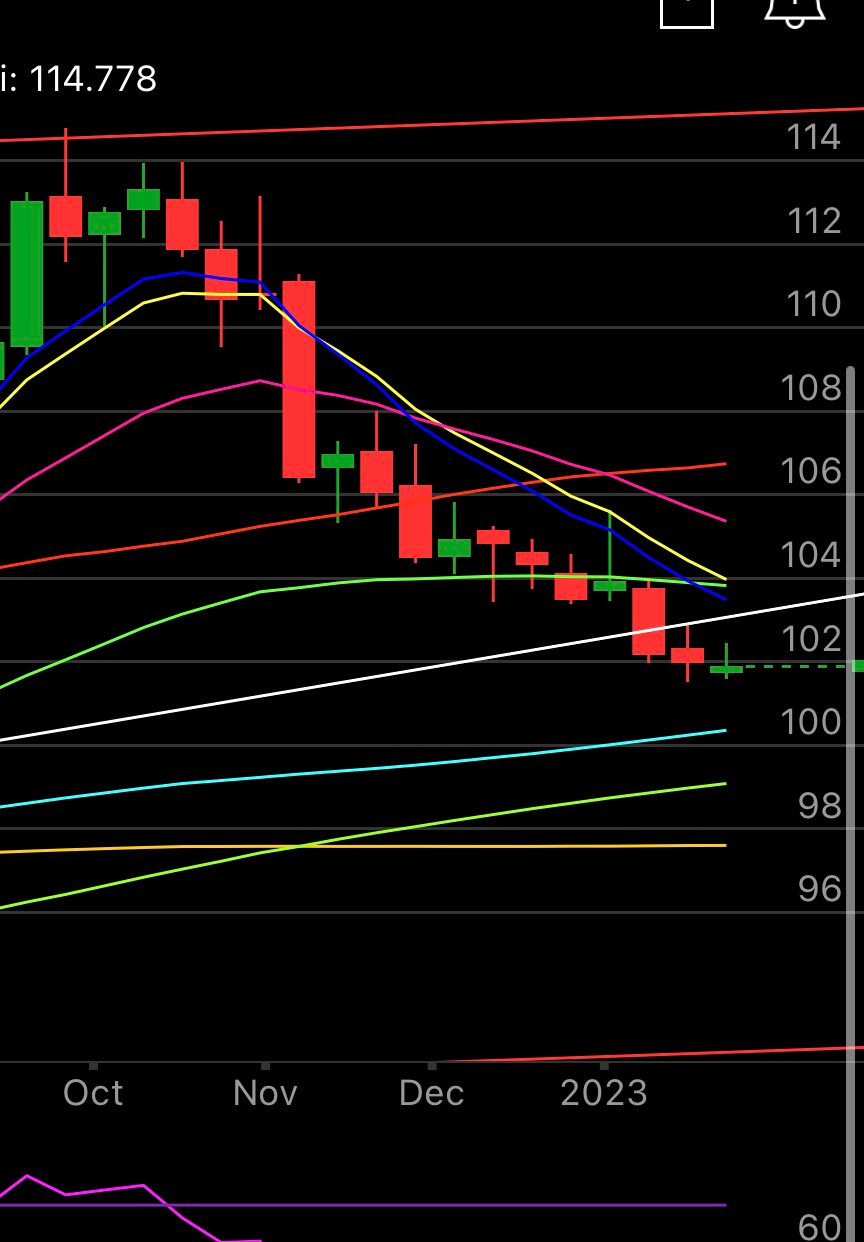Tap the Nov label on time axis
This screenshot has width=864, height=1242.
coord(265,1093)
